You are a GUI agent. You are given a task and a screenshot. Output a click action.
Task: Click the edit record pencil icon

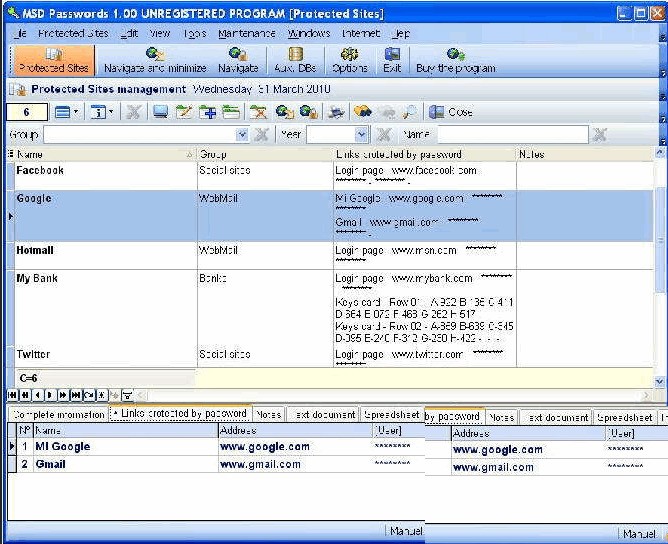coord(184,112)
